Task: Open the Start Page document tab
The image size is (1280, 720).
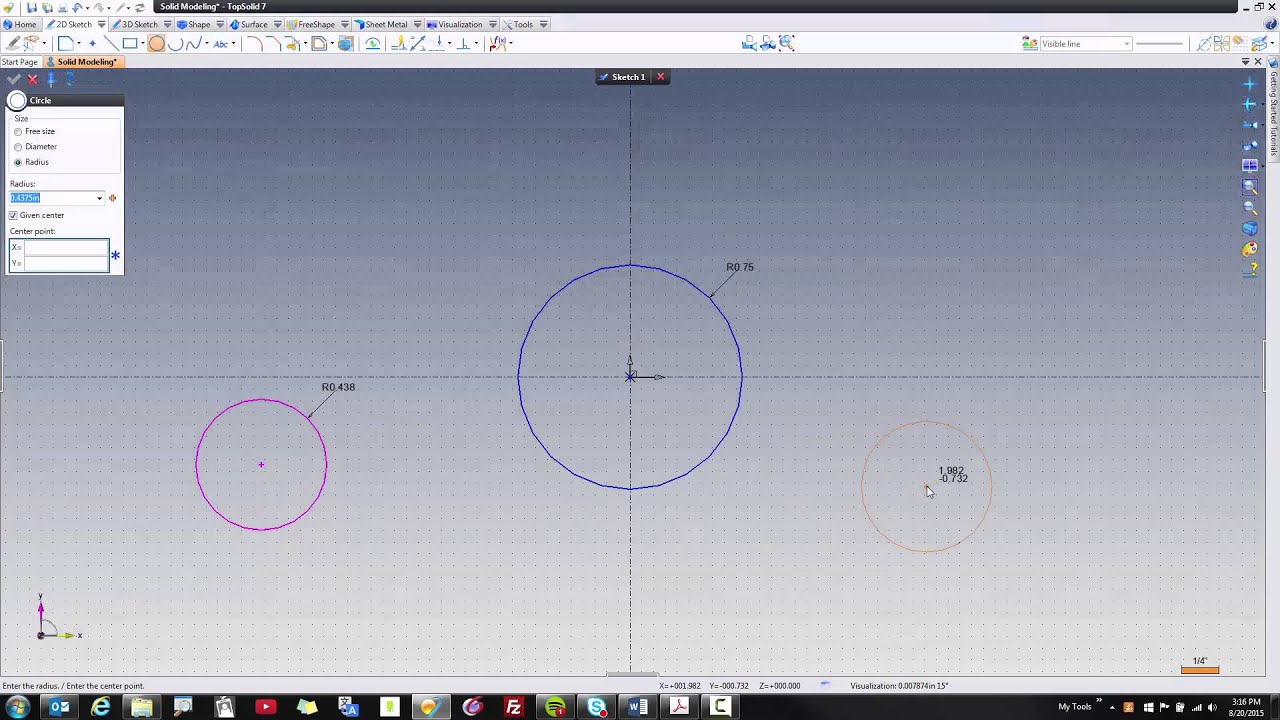Action: click(x=19, y=62)
